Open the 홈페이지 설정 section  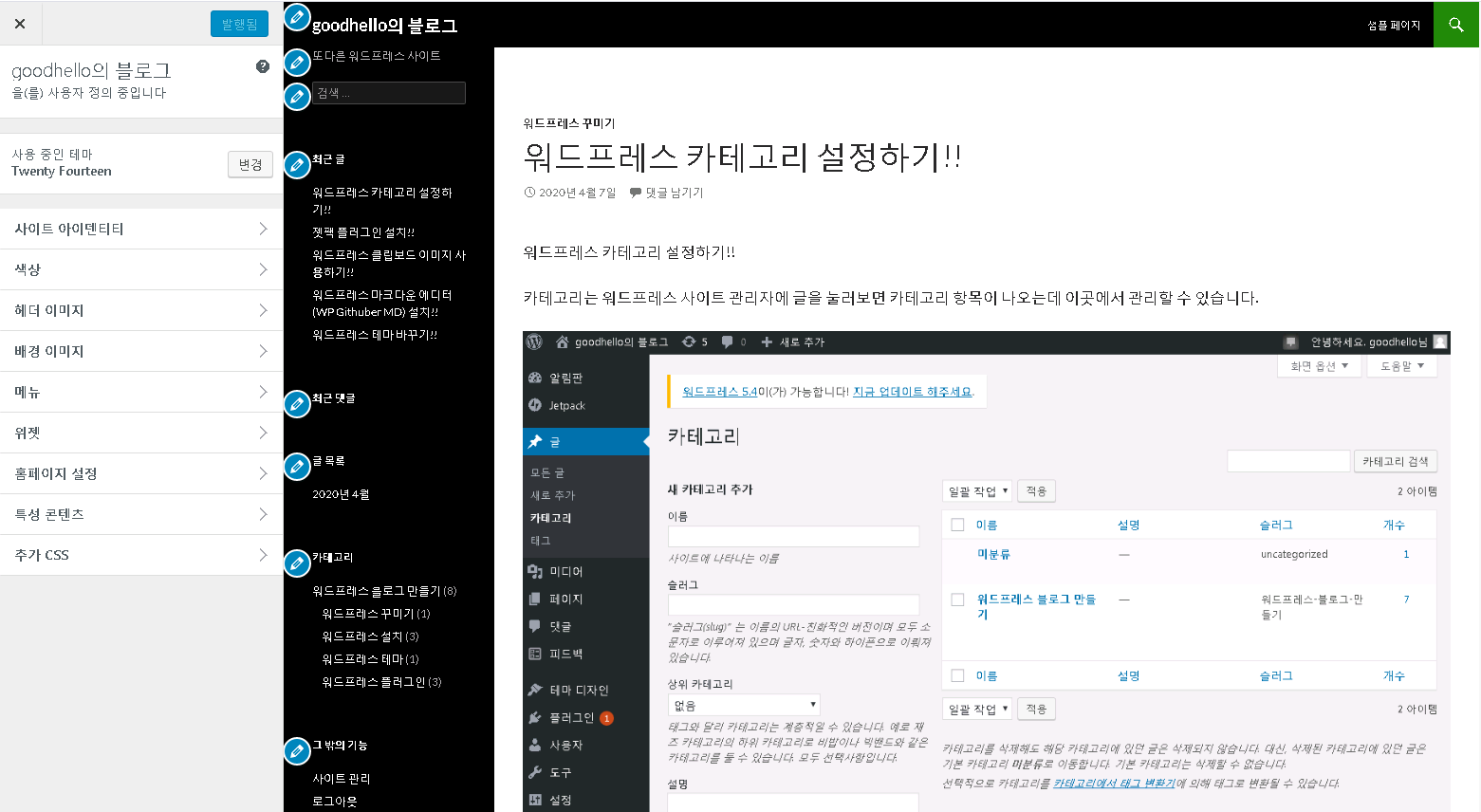(141, 473)
